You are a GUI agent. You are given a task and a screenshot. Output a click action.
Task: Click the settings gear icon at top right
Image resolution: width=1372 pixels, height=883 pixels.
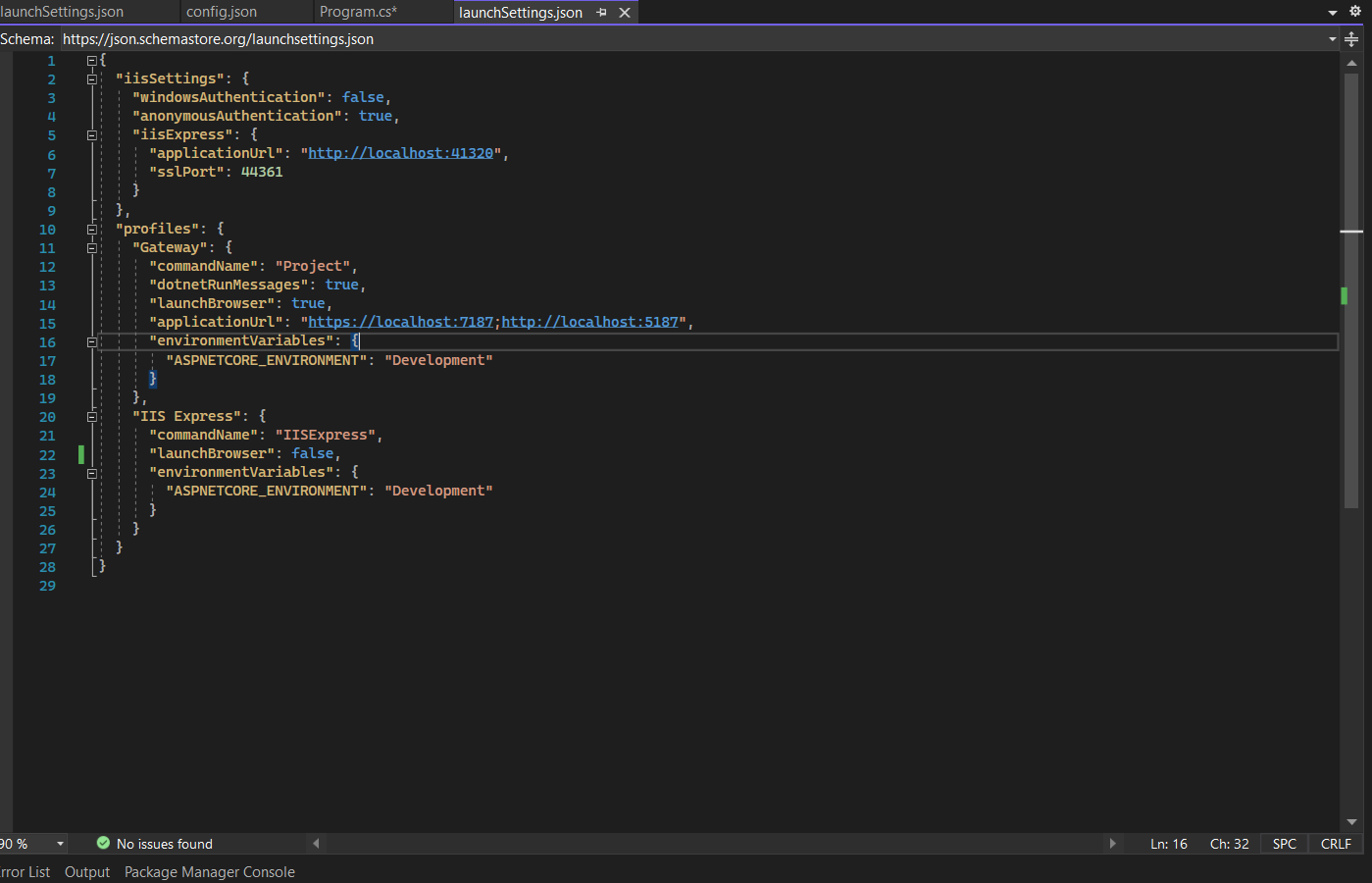pos(1354,12)
